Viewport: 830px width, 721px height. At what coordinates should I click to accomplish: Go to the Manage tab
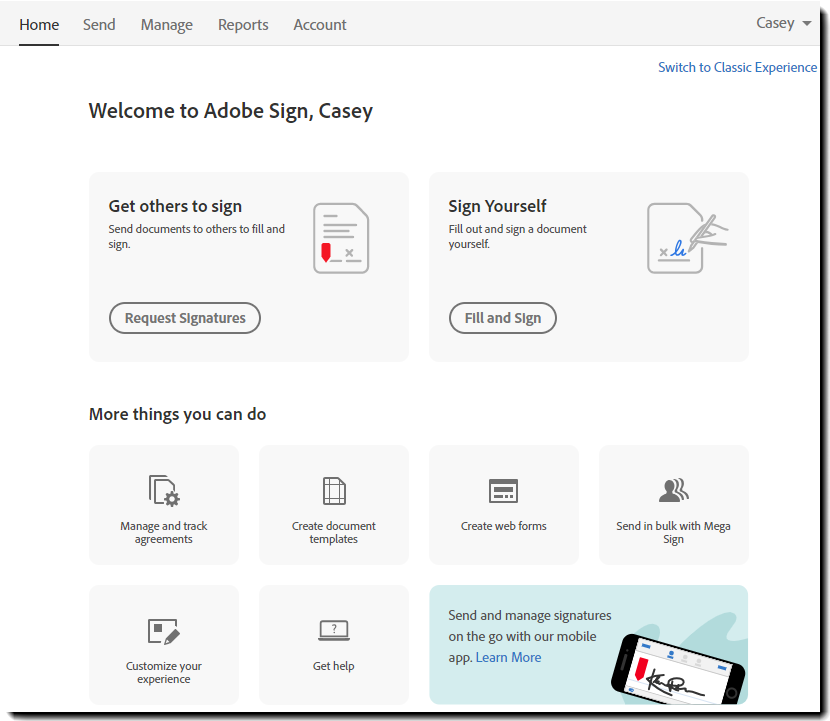(x=167, y=25)
